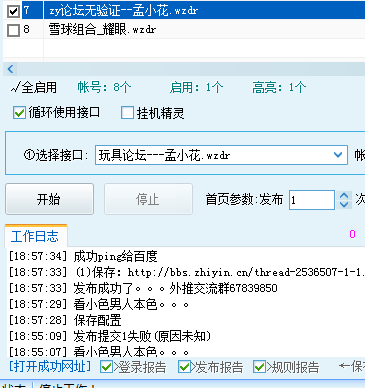Check row 8 雪球组合 checkbox

pyautogui.click(x=13, y=30)
